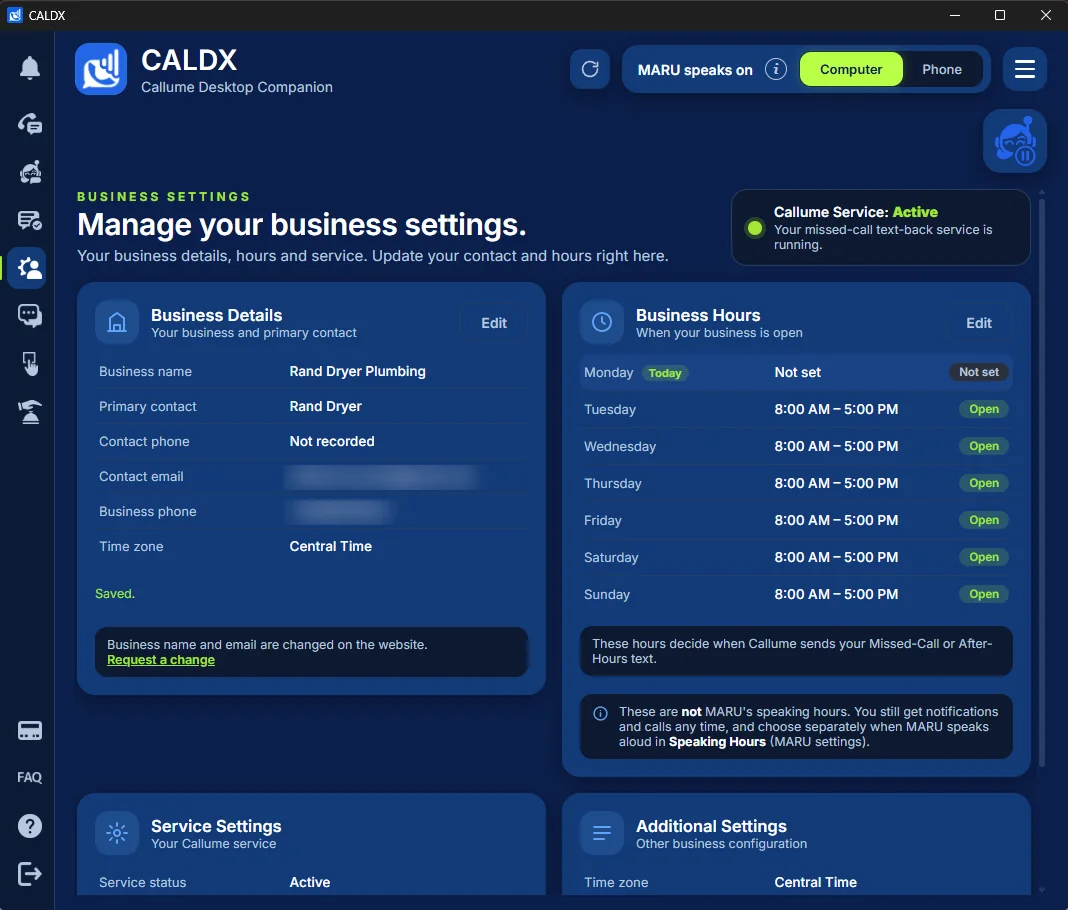Click the info icon in speaking hours note
This screenshot has width=1068, height=910.
pyautogui.click(x=600, y=713)
